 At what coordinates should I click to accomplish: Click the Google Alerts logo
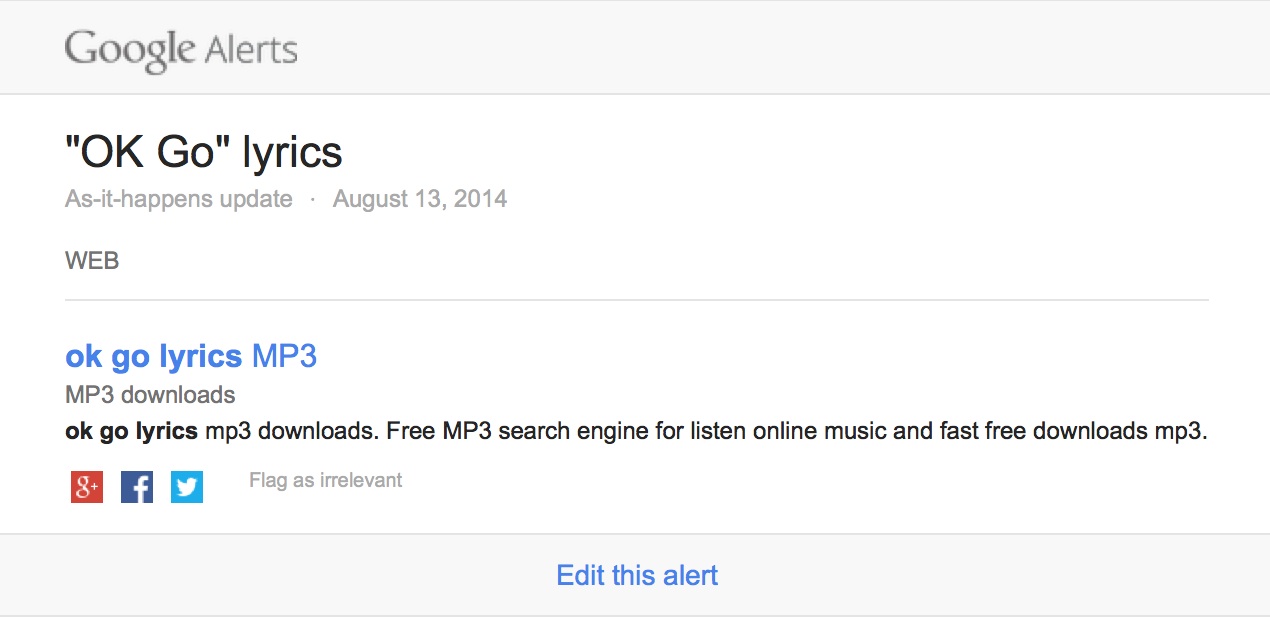(181, 50)
